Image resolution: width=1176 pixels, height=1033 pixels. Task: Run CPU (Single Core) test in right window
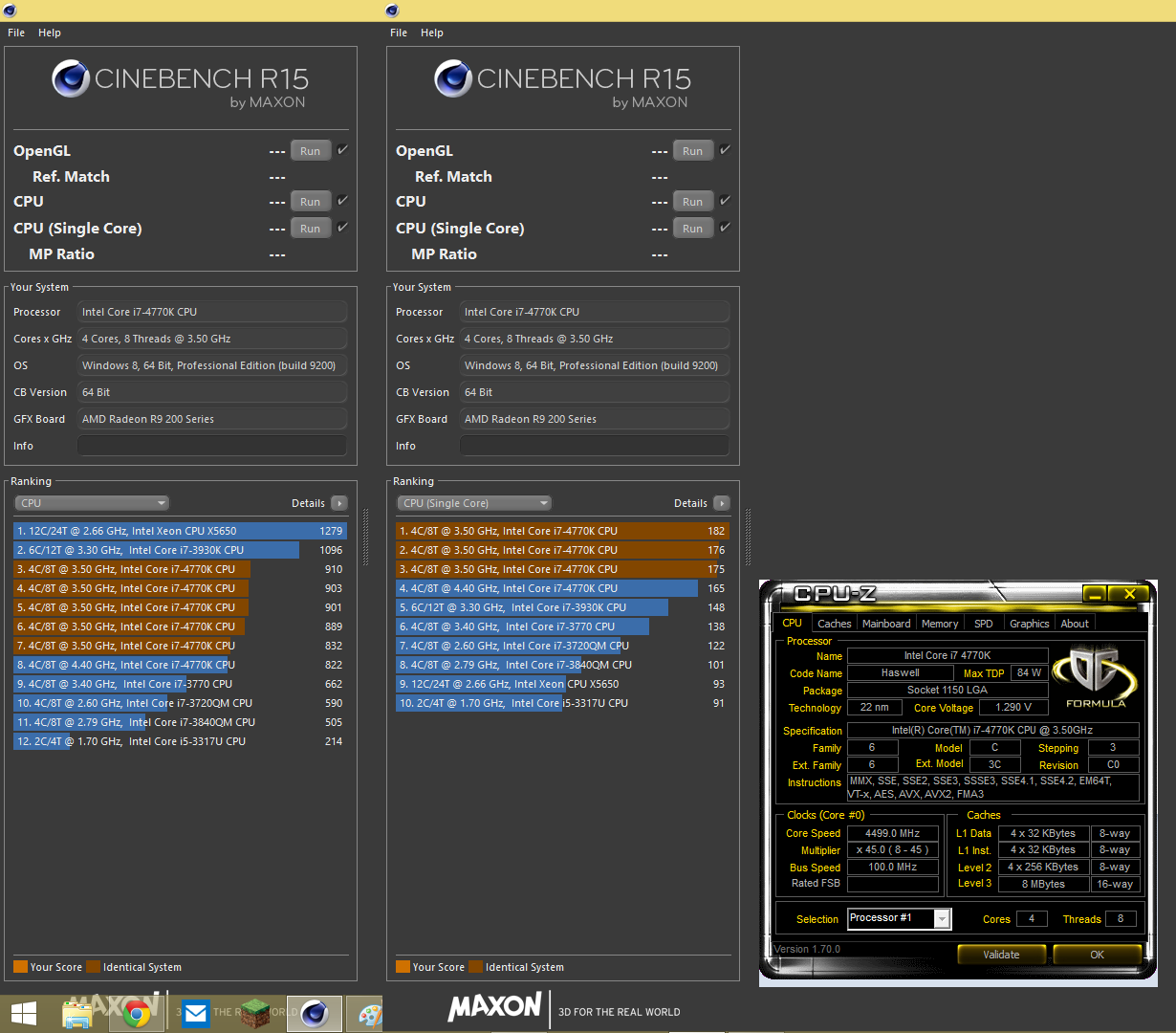693,229
